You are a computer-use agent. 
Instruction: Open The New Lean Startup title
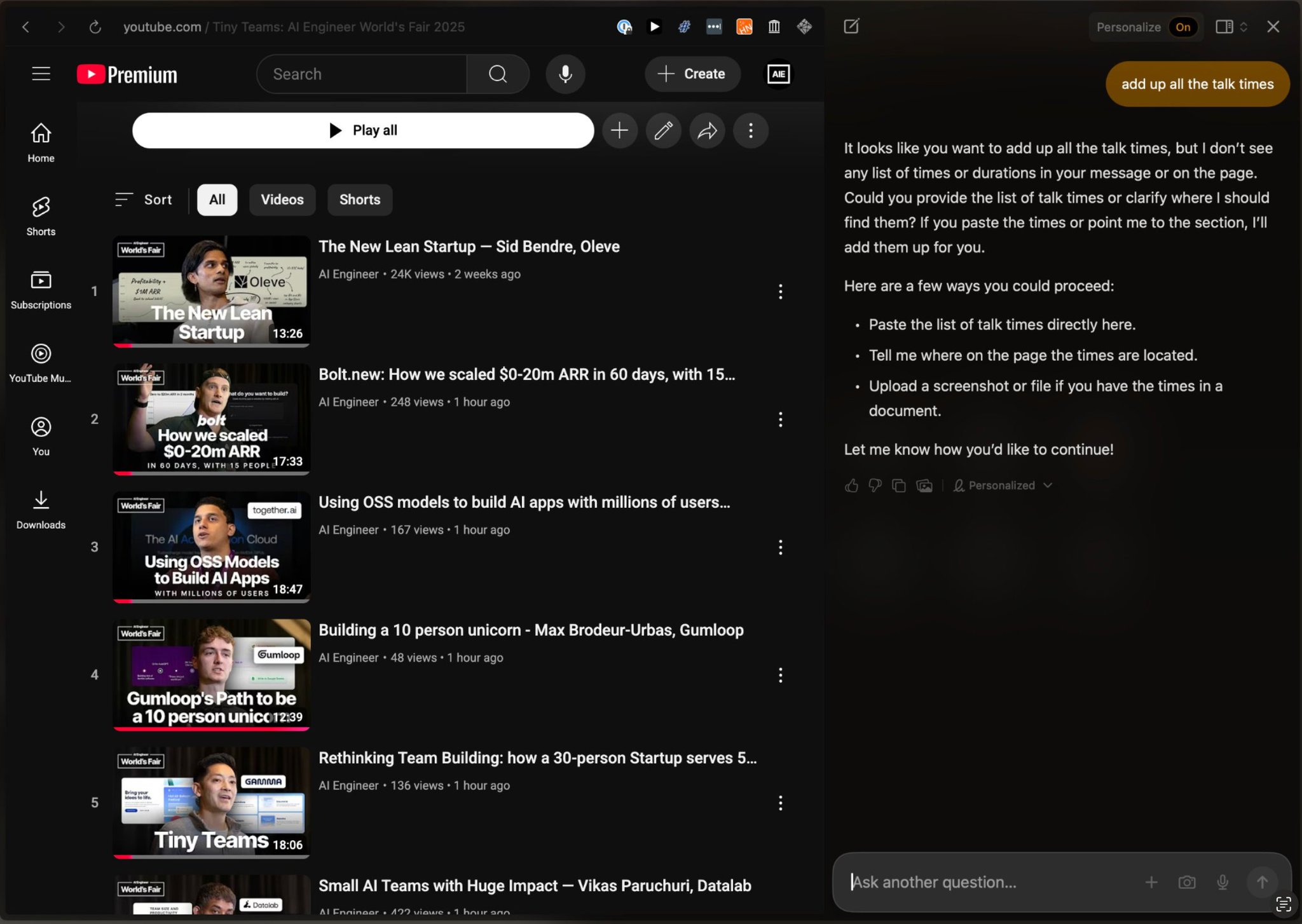coord(469,247)
